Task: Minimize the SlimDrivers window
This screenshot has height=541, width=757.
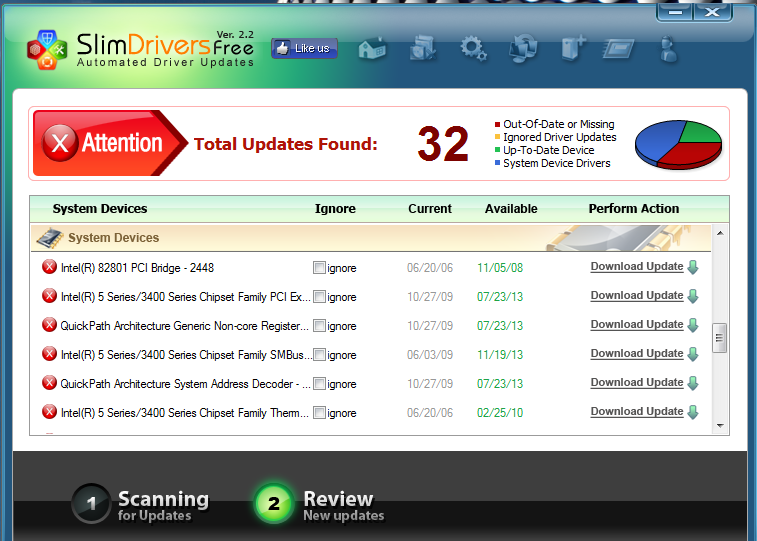Action: click(x=675, y=13)
